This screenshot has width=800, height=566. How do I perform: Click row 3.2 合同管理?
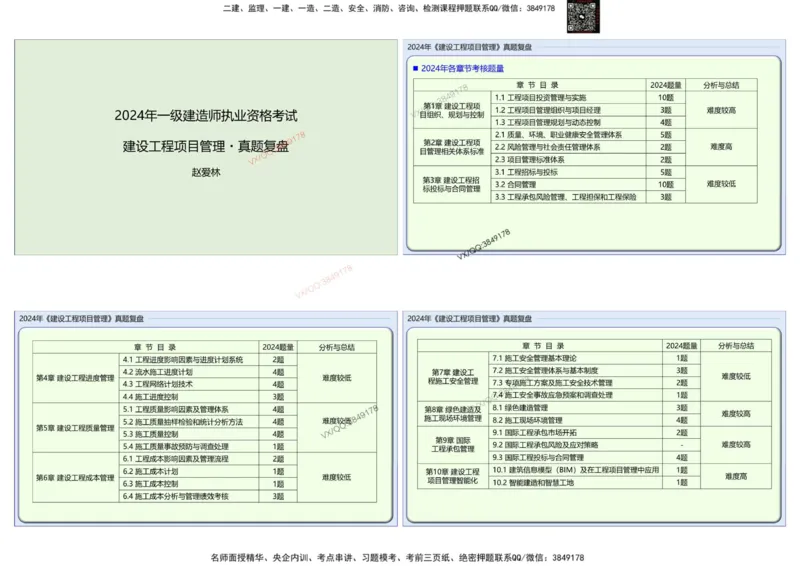(568, 184)
